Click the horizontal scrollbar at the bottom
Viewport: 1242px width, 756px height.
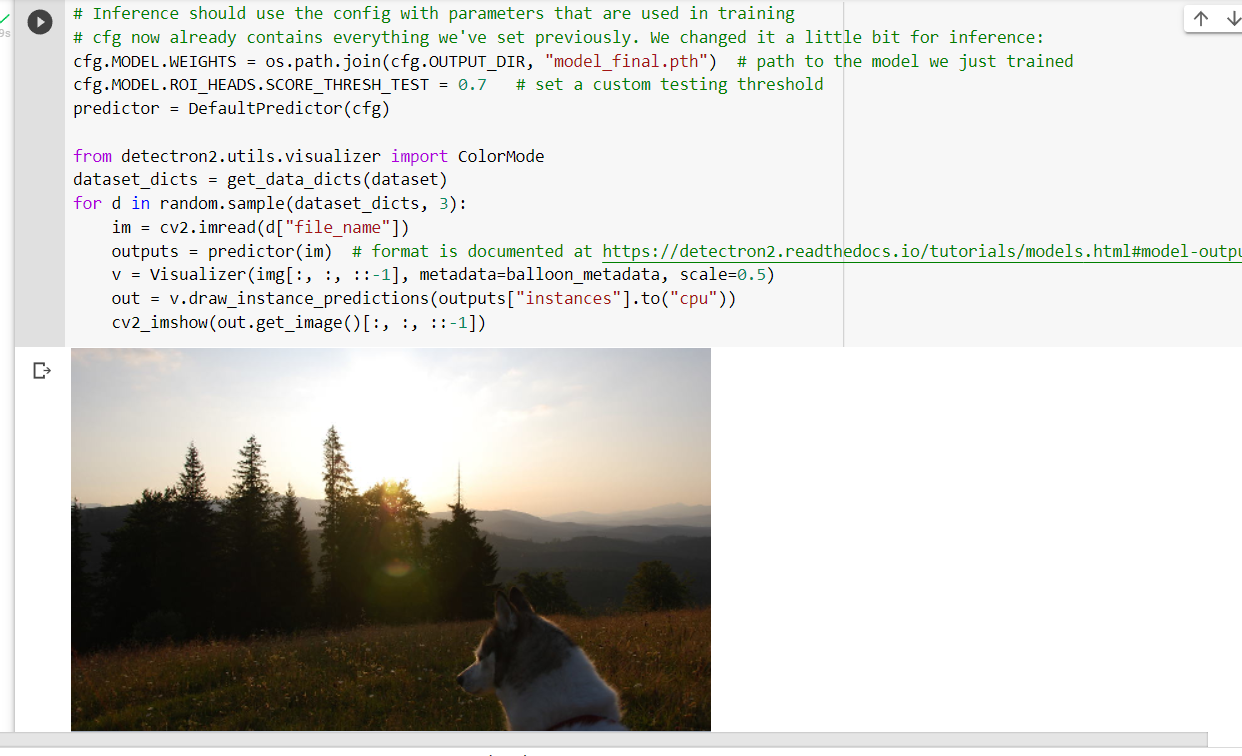tap(604, 739)
